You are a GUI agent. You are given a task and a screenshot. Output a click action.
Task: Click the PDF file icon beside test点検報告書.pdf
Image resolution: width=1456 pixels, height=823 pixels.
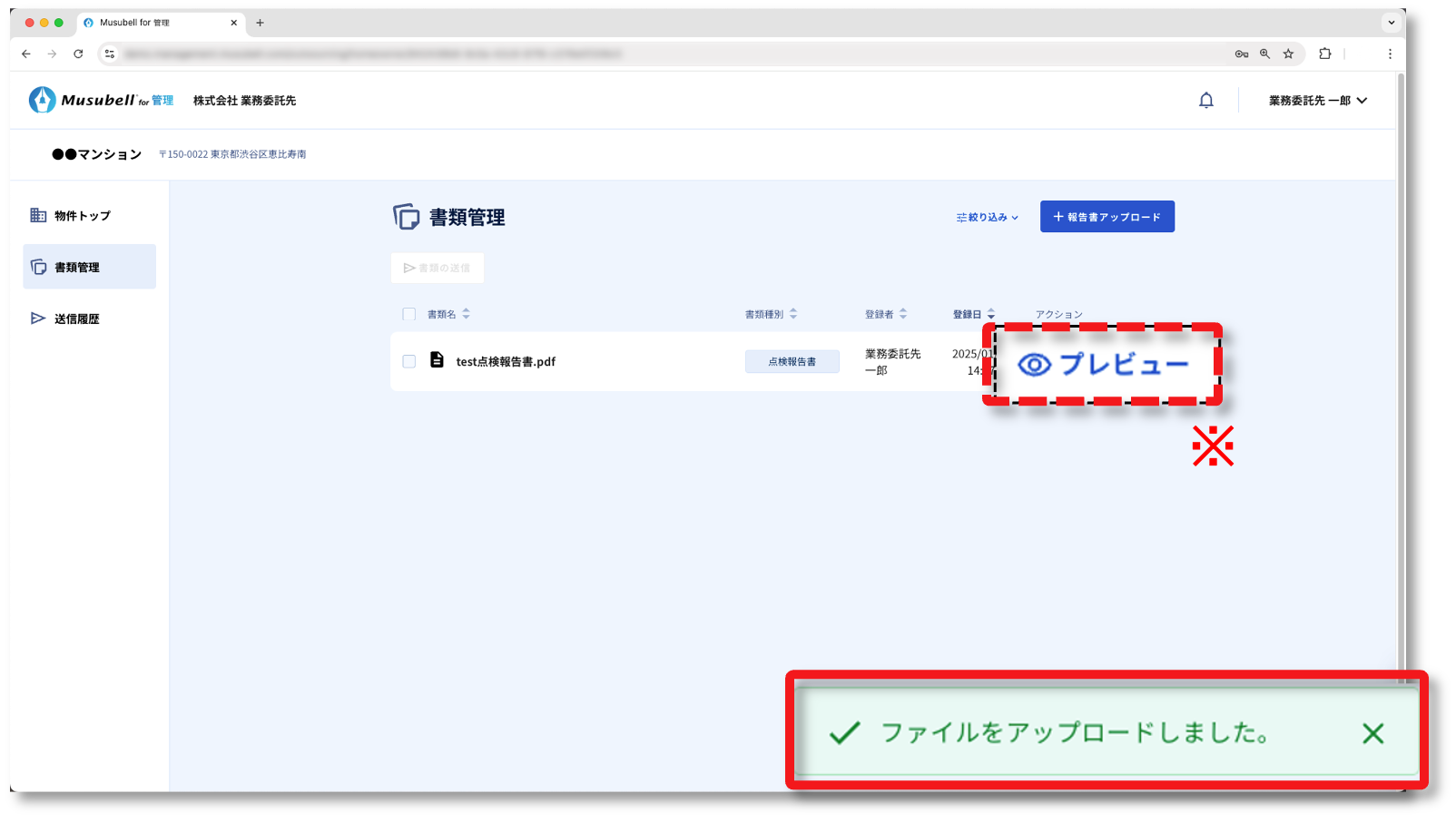pyautogui.click(x=437, y=360)
